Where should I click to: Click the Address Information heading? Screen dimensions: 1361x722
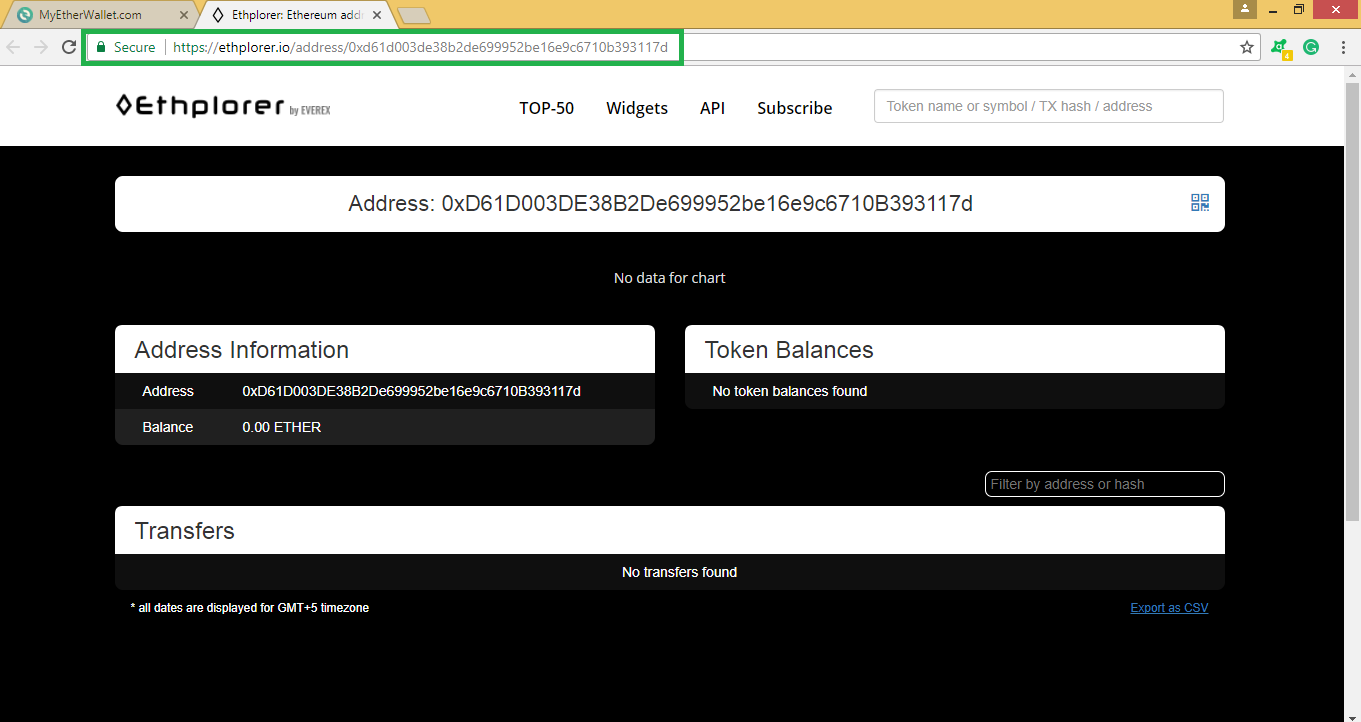point(241,350)
